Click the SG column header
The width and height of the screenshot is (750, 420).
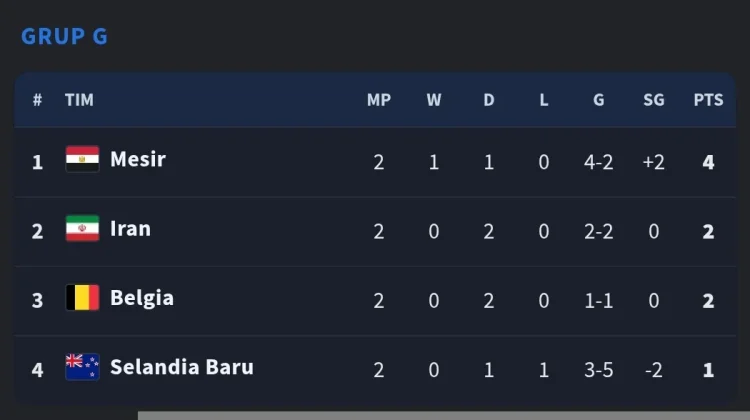[653, 99]
